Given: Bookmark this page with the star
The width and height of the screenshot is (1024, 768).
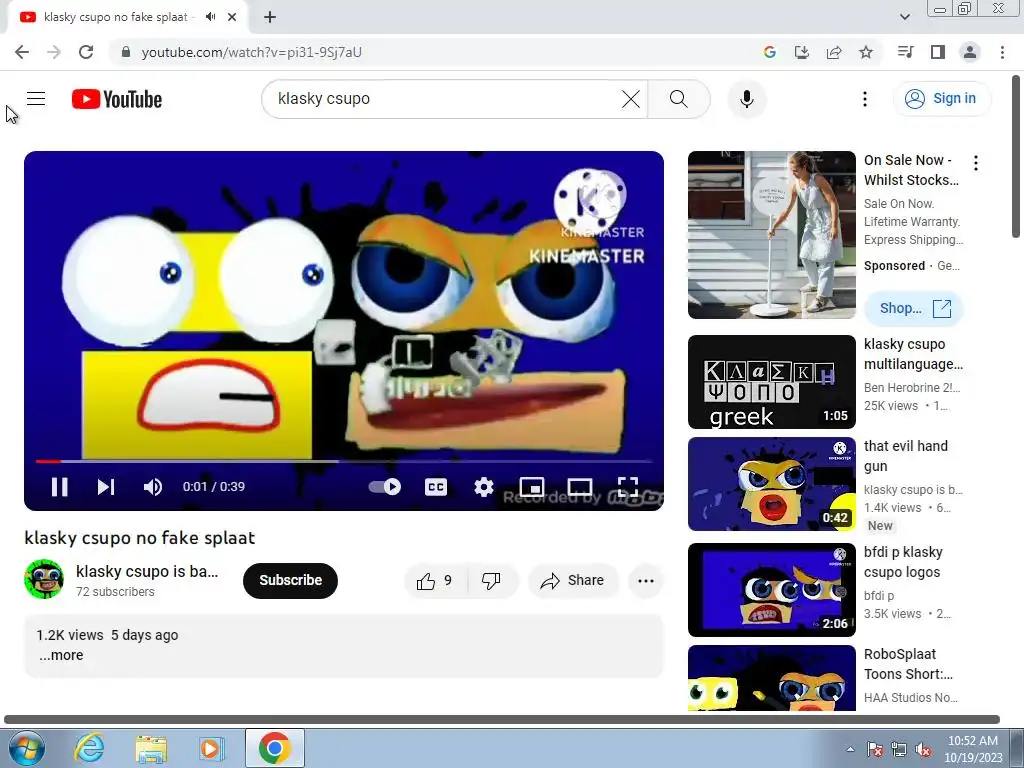Looking at the screenshot, I should coord(866,52).
